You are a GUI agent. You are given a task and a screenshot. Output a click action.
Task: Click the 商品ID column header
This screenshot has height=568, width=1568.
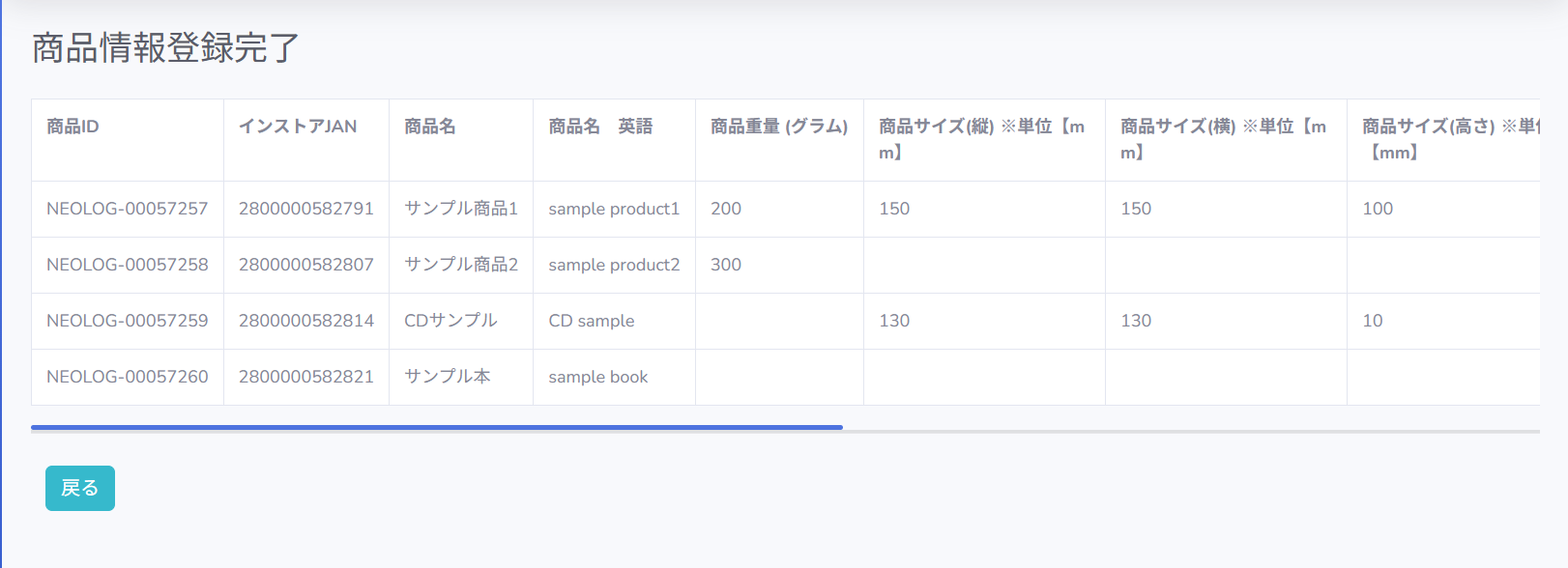coord(73,127)
